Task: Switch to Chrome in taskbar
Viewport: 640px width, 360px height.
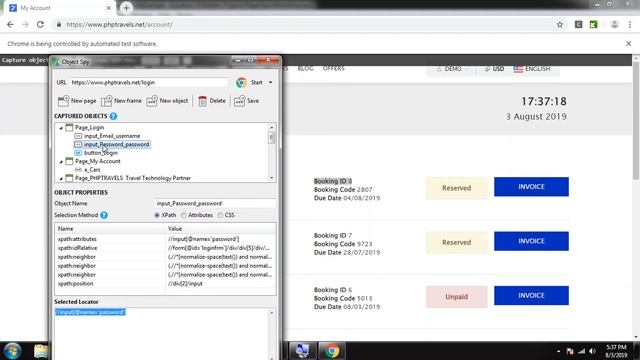Action: pos(332,351)
